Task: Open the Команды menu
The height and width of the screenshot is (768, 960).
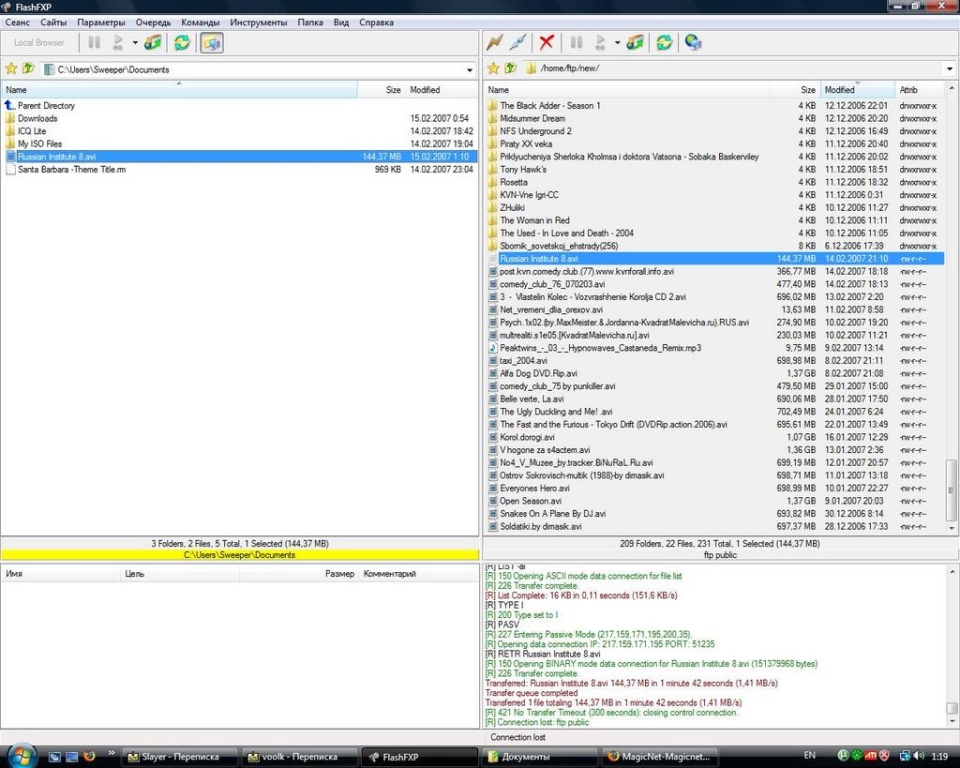Action: (x=200, y=22)
